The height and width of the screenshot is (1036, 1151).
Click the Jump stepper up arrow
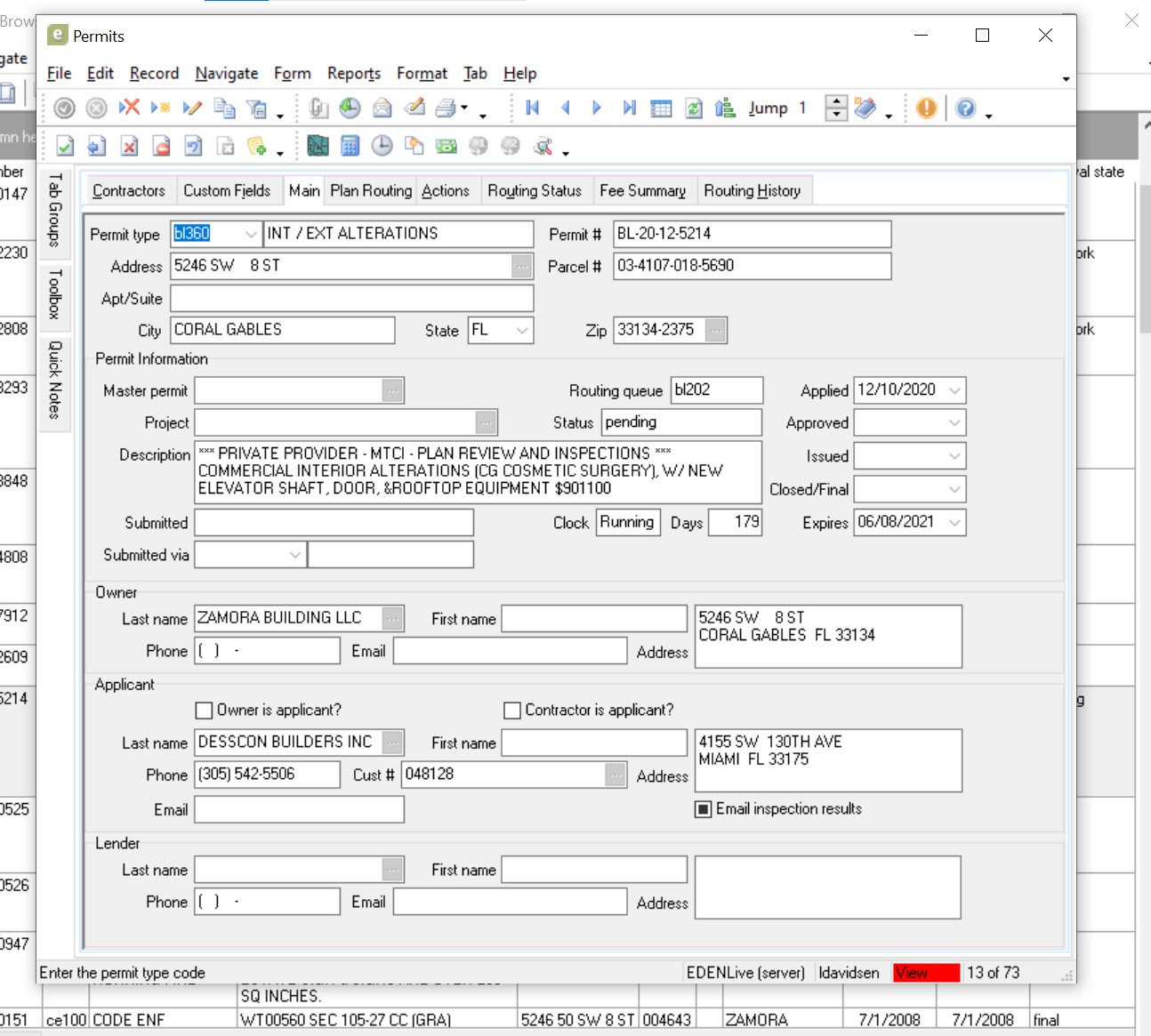[x=835, y=102]
